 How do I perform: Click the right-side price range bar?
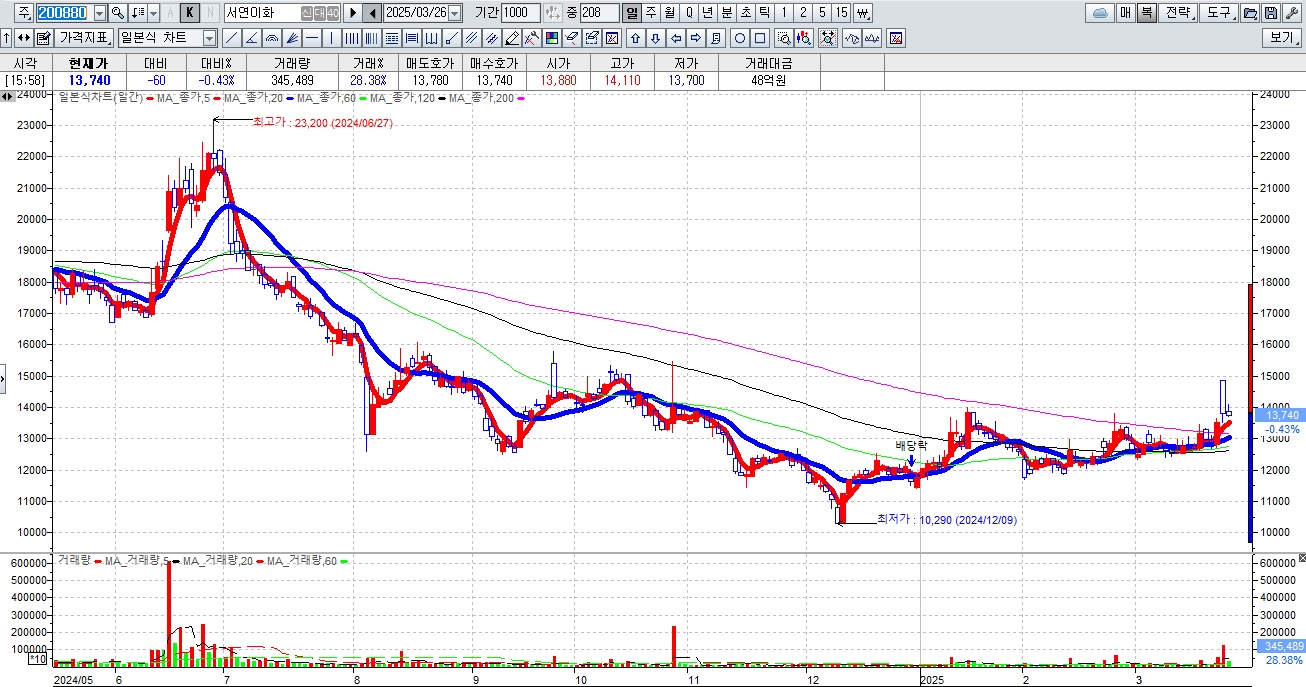coord(1250,413)
